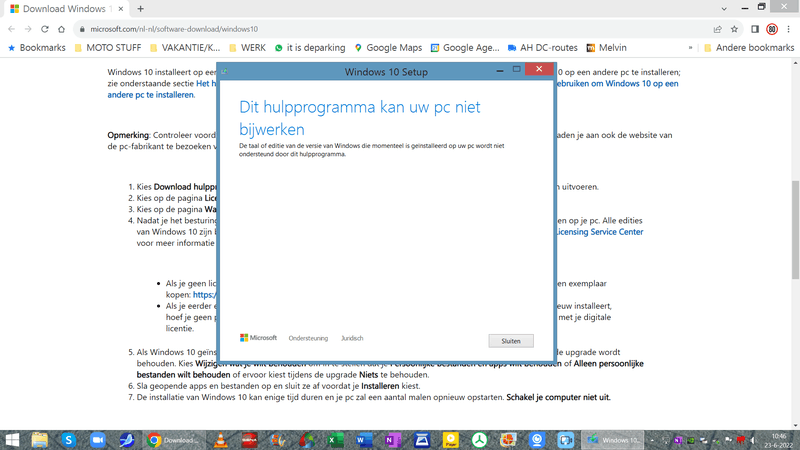800x450 pixels.
Task: Bookmark this page with the star icon
Action: [734, 29]
